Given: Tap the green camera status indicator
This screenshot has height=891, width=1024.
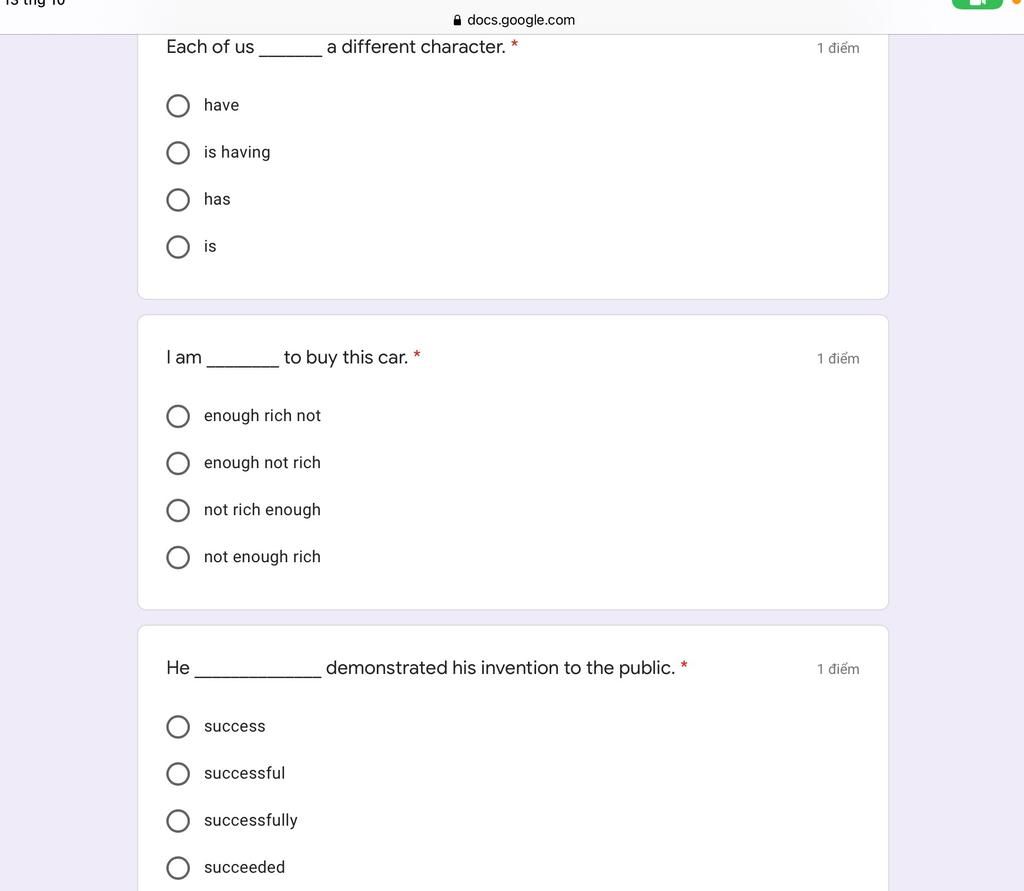Looking at the screenshot, I should tap(977, 3).
